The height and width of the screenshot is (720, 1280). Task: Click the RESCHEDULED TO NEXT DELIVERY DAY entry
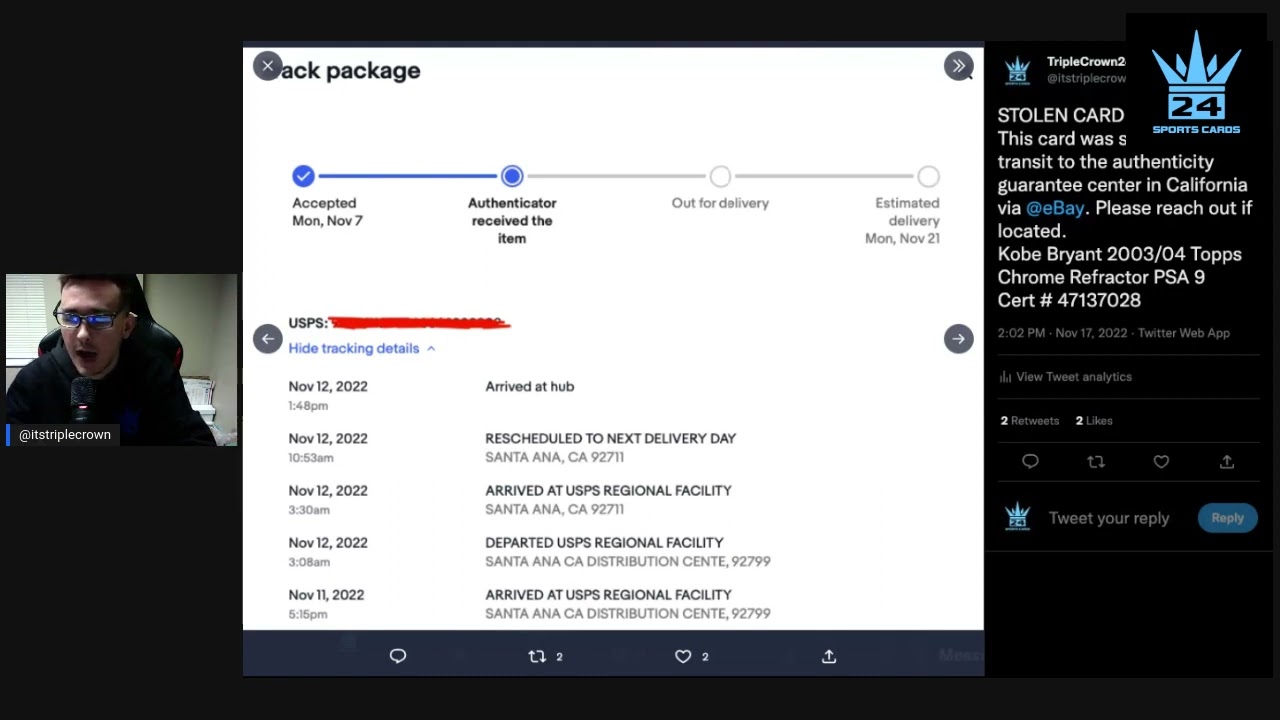(x=610, y=438)
